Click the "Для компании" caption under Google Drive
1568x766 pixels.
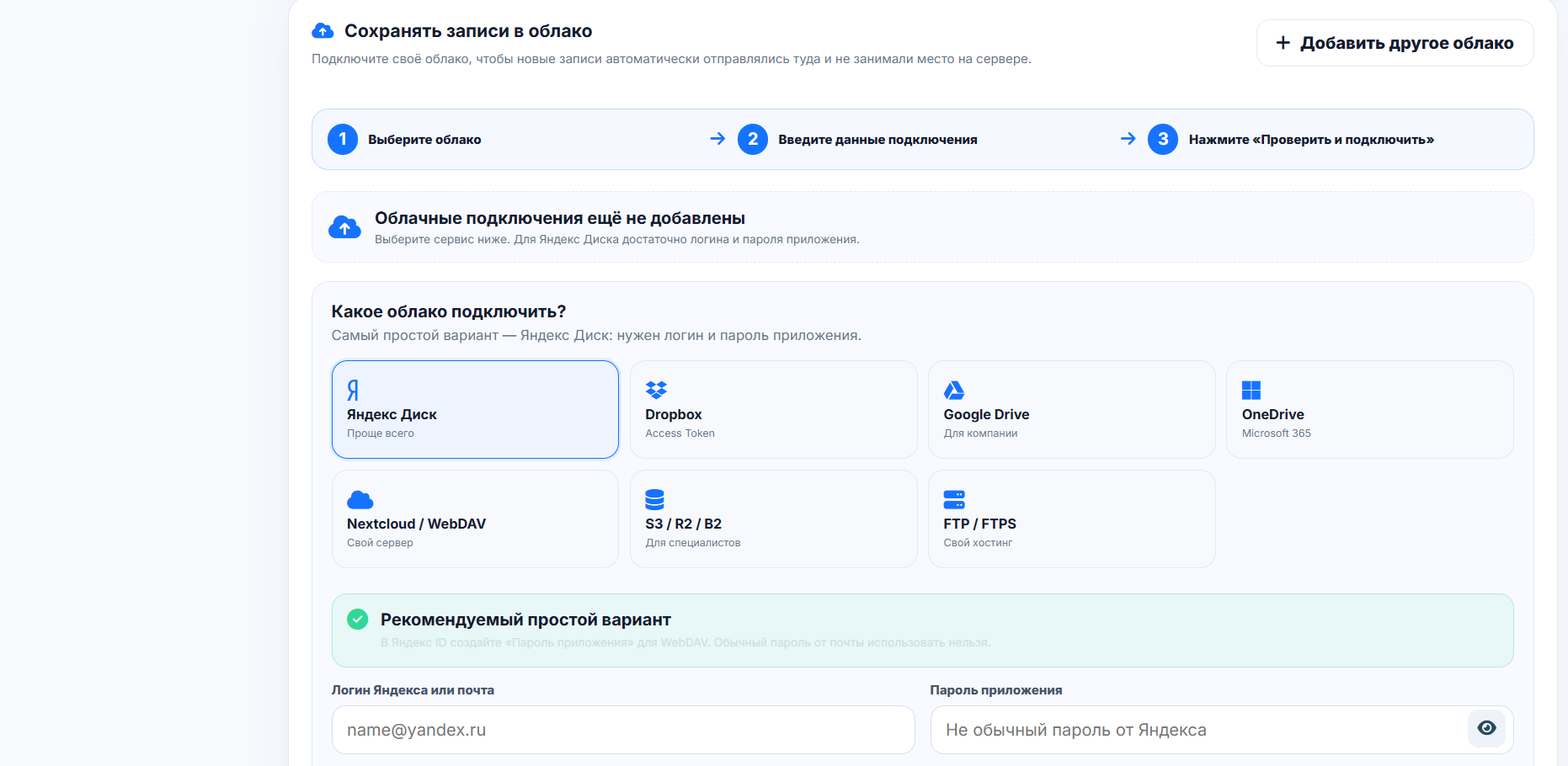pyautogui.click(x=980, y=434)
